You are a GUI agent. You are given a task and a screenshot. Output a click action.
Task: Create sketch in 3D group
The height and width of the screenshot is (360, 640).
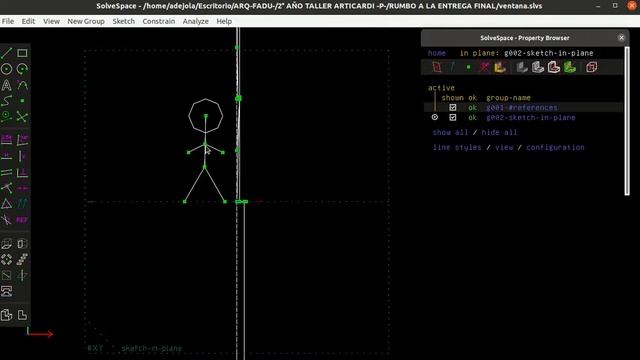coord(22,276)
